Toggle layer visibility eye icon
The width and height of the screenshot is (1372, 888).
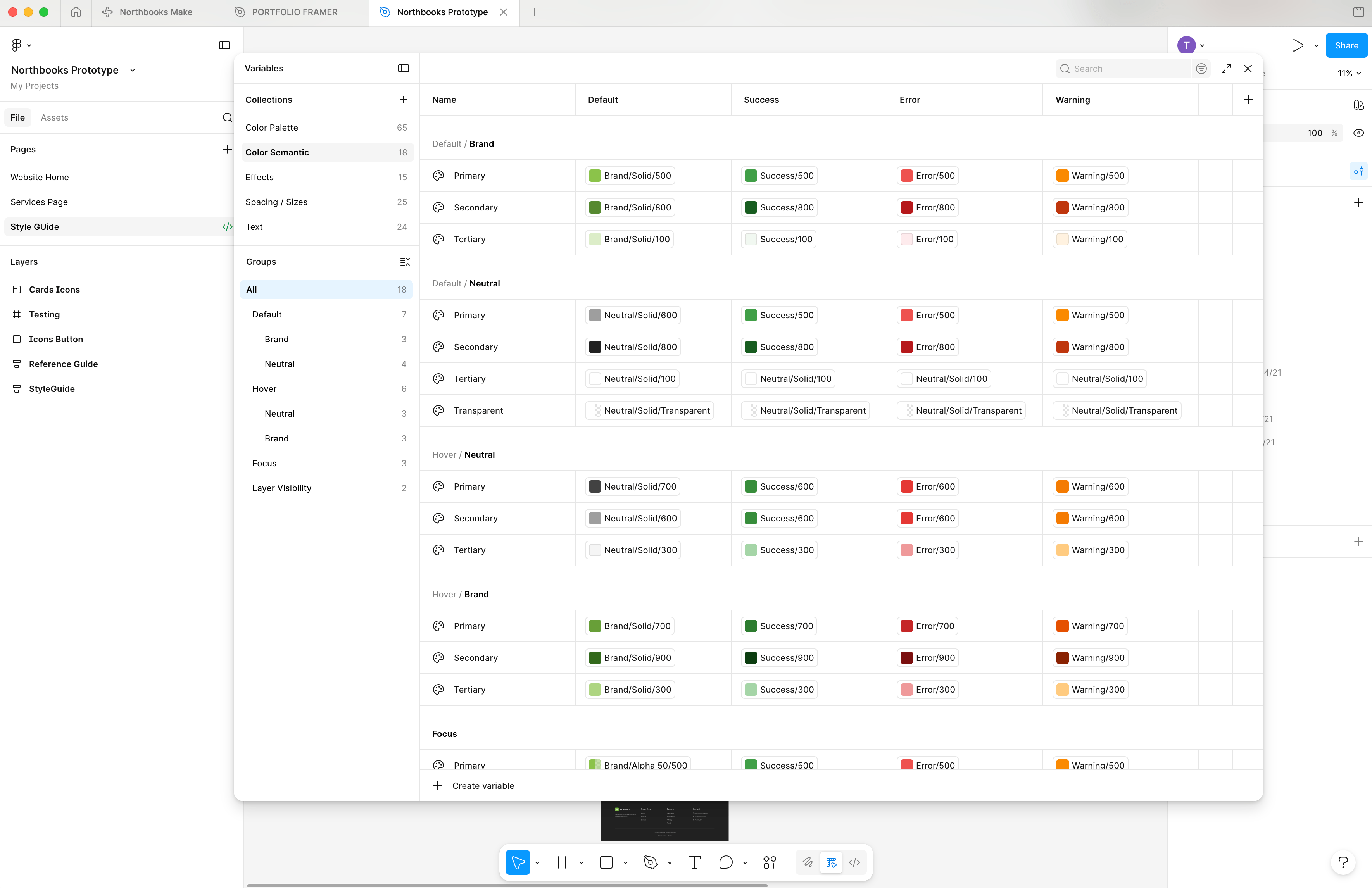click(1359, 133)
